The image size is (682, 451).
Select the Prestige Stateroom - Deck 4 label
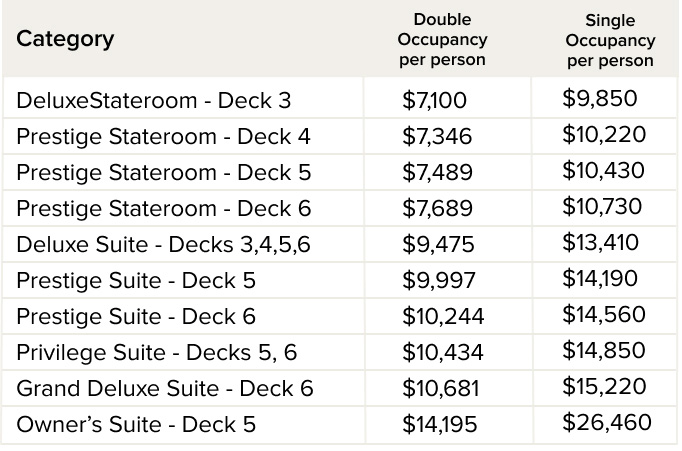pyautogui.click(x=163, y=136)
